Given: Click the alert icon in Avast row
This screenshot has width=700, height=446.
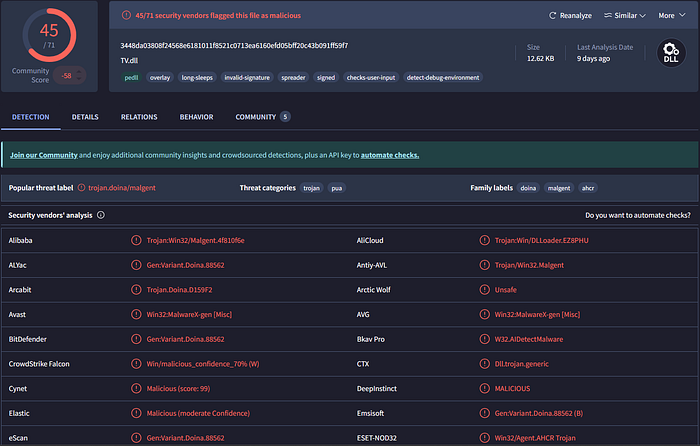Looking at the screenshot, I should [136, 314].
